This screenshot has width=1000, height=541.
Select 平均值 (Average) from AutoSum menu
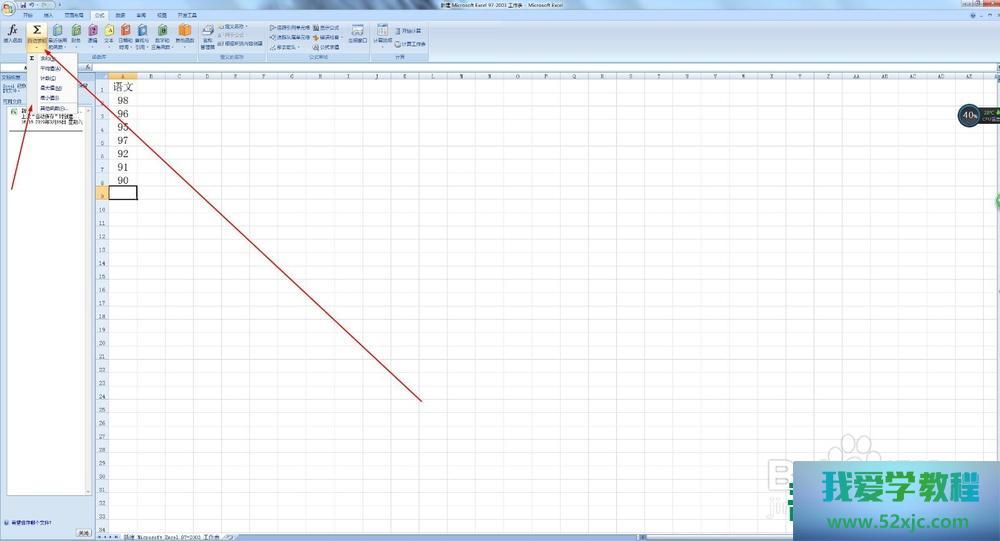(x=51, y=68)
